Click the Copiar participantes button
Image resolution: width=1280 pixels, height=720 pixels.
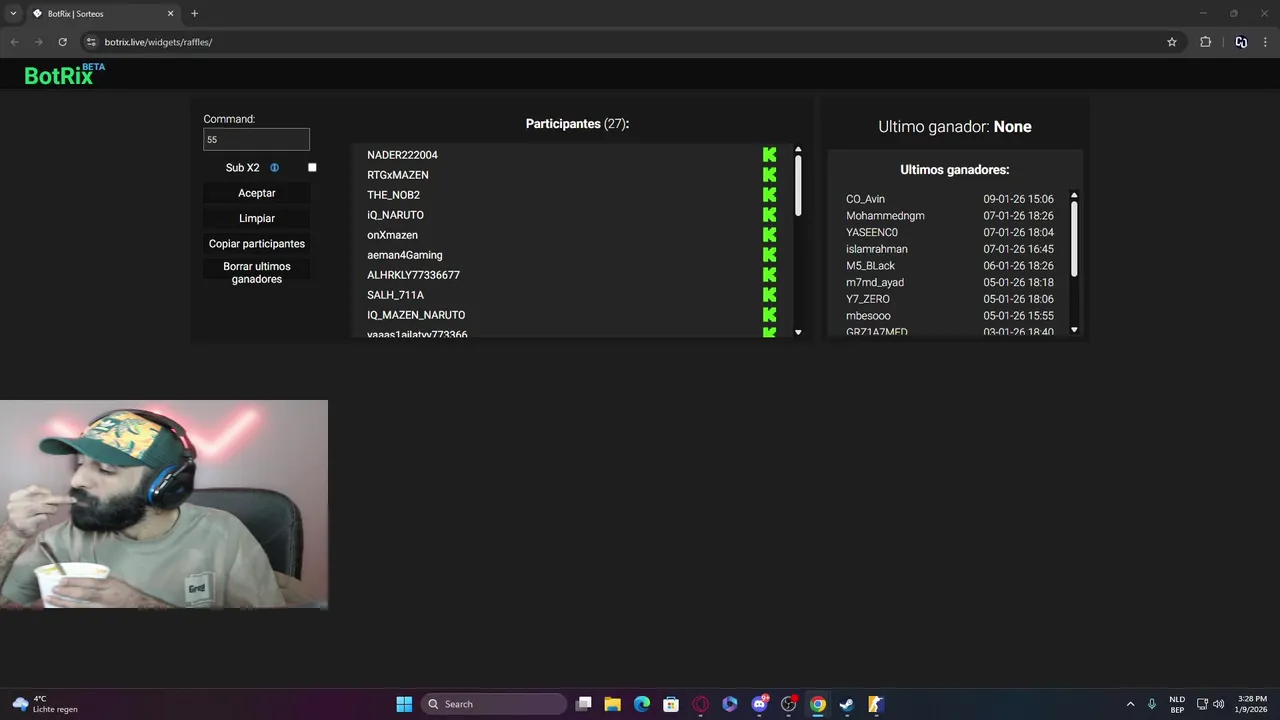257,244
